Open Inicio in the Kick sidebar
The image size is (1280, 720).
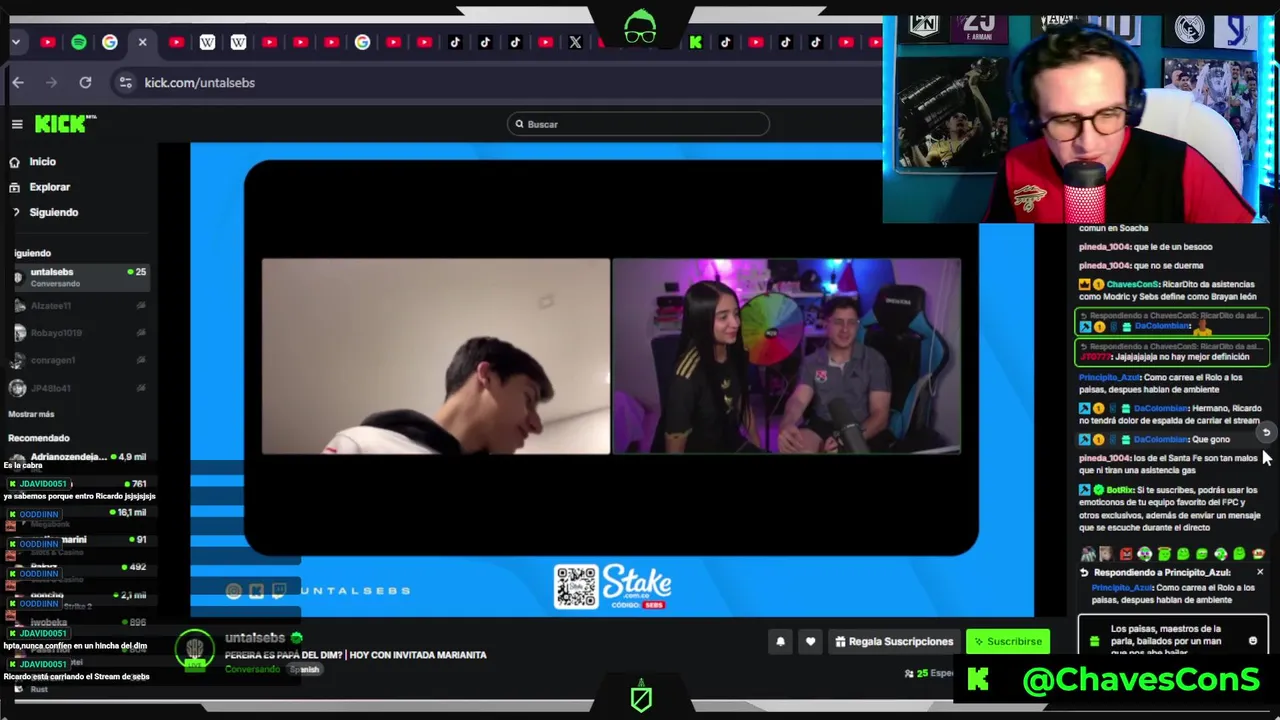tap(42, 162)
